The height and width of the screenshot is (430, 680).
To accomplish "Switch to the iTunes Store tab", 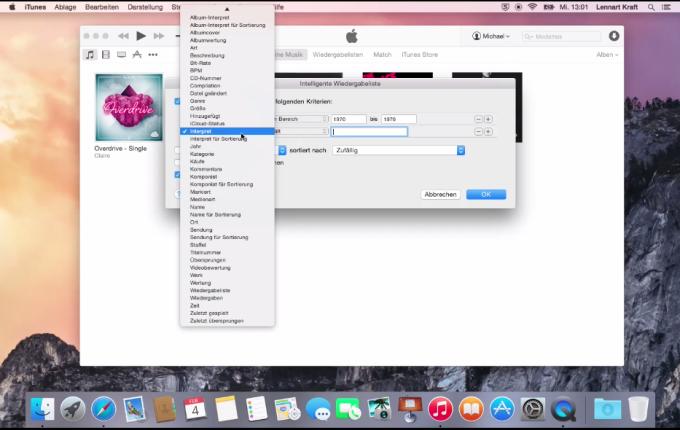I will [x=419, y=55].
